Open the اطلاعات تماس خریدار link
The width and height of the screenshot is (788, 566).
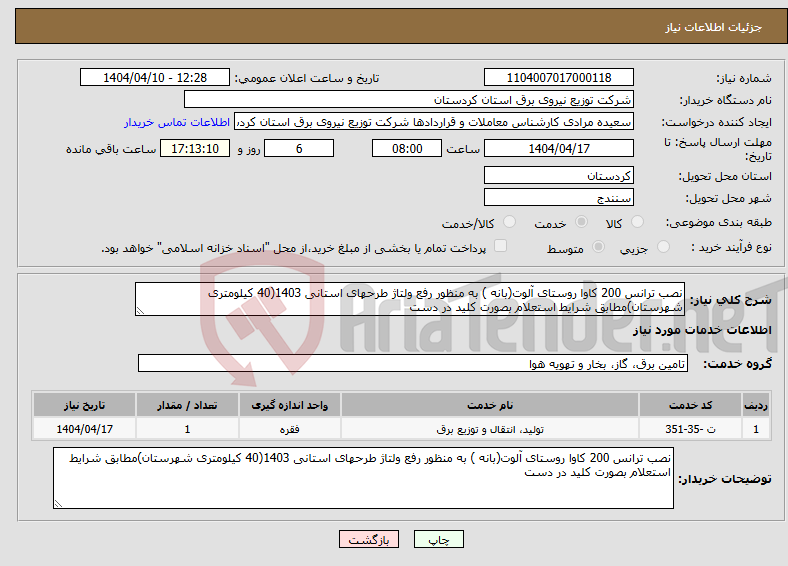[177, 122]
